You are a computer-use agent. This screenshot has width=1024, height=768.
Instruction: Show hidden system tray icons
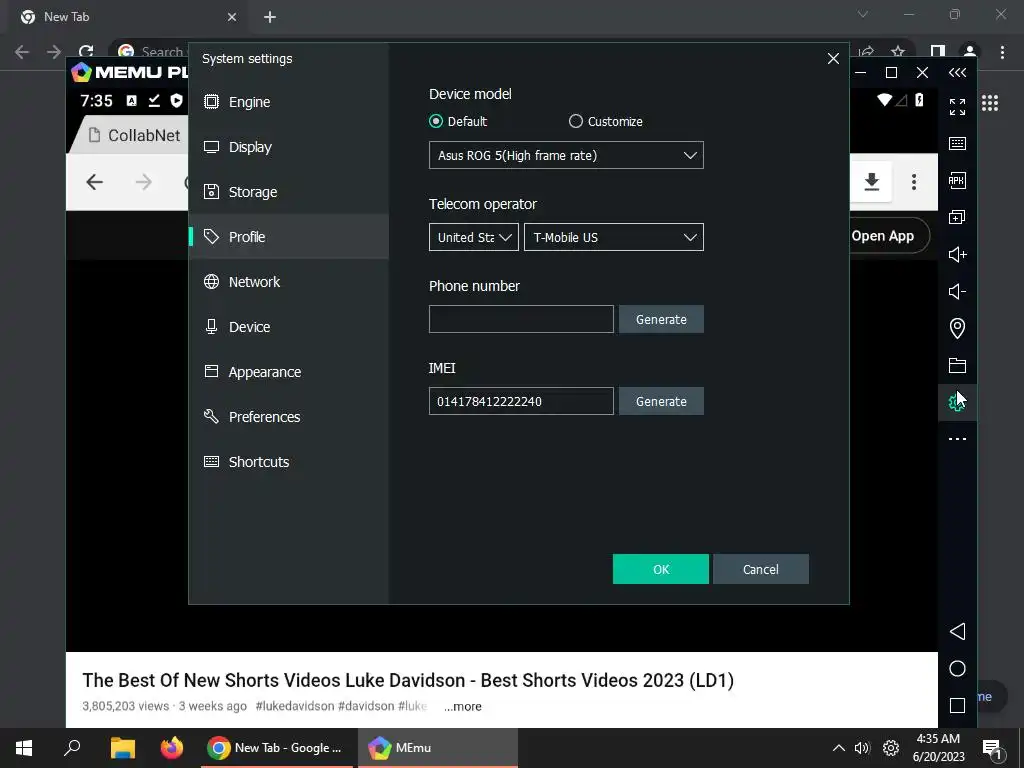click(839, 748)
